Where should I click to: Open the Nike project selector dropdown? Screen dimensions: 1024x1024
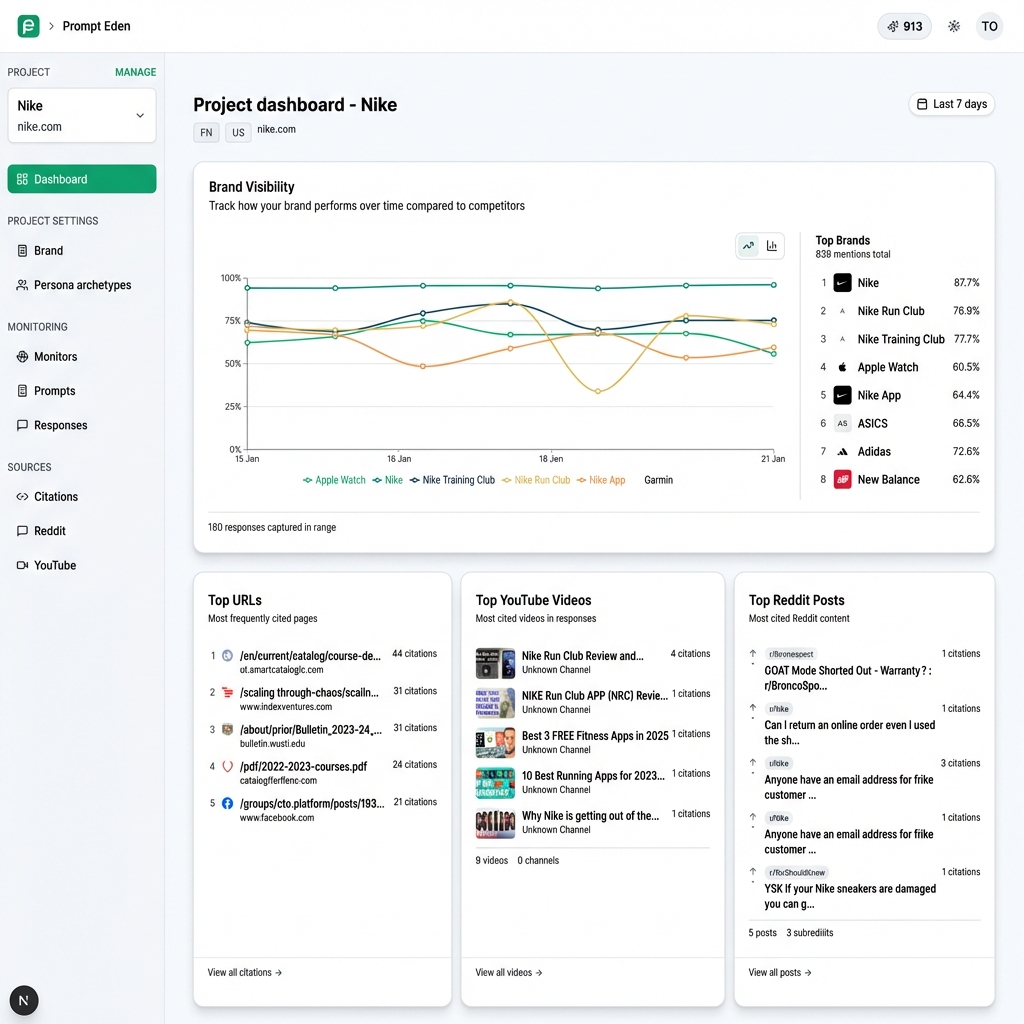(81, 115)
